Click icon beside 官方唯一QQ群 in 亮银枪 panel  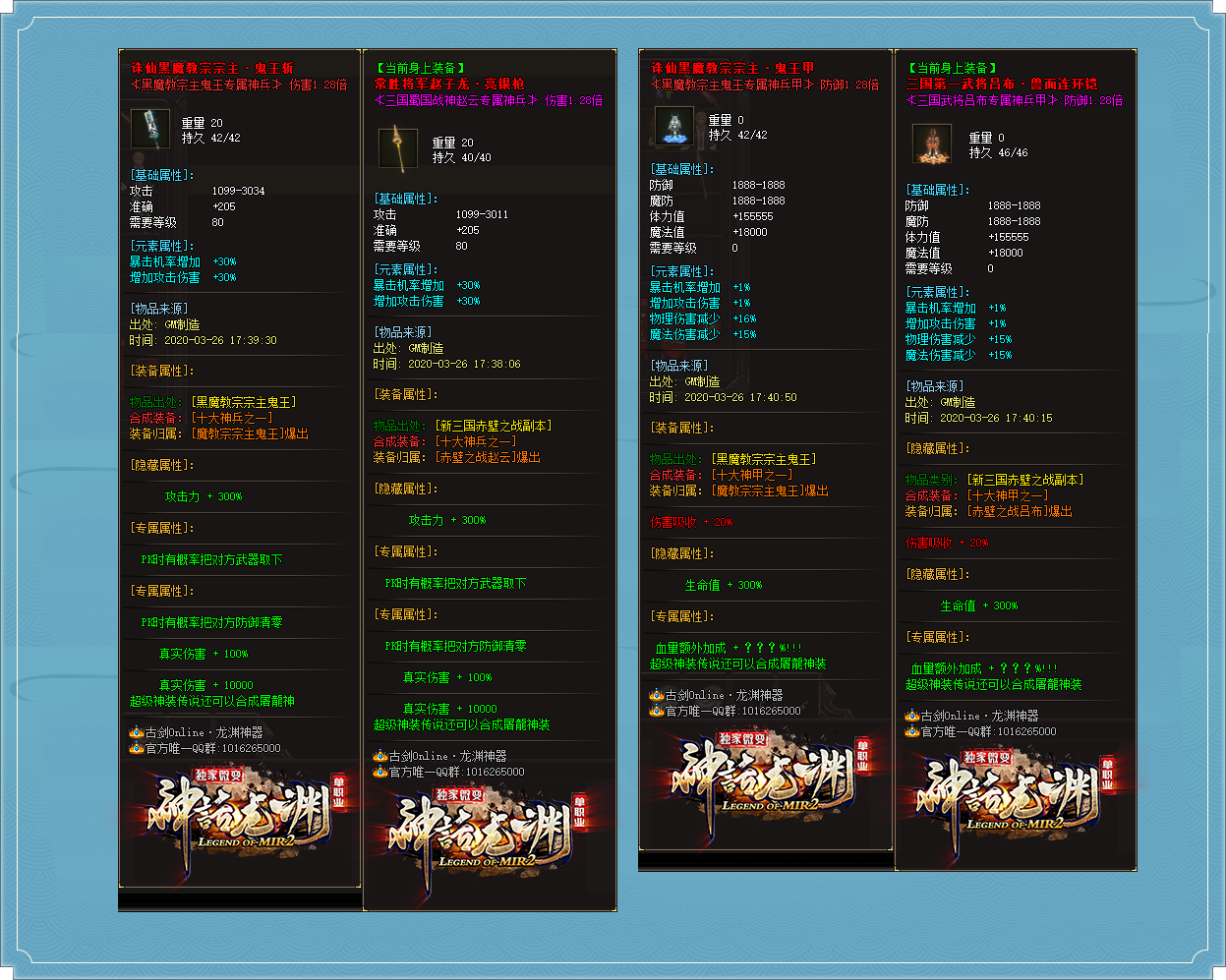pyautogui.click(x=380, y=772)
